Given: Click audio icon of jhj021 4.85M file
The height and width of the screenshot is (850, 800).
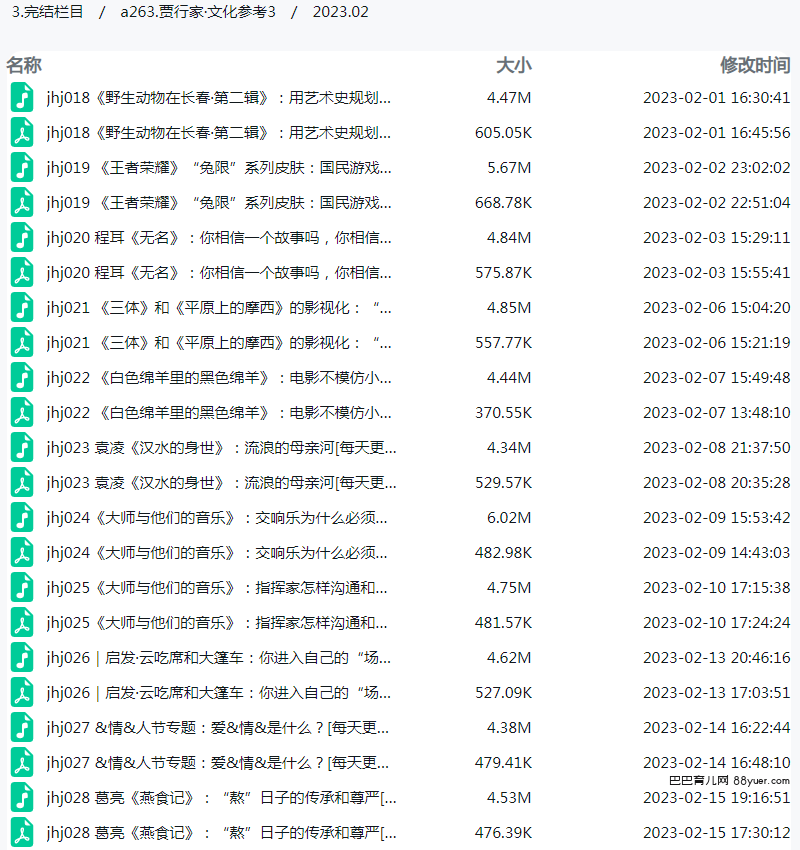Looking at the screenshot, I should [22, 307].
